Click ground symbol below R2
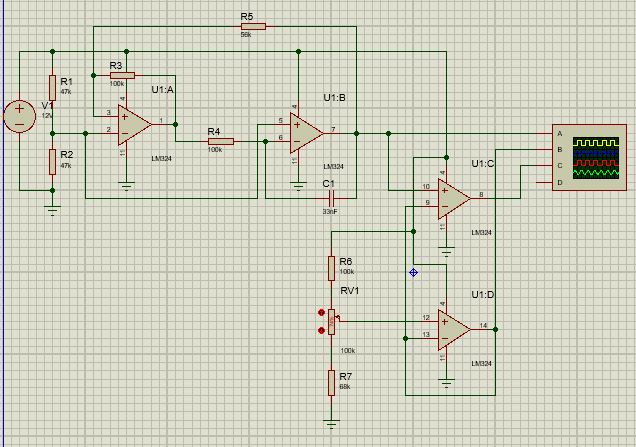The width and height of the screenshot is (636, 447). (52, 211)
